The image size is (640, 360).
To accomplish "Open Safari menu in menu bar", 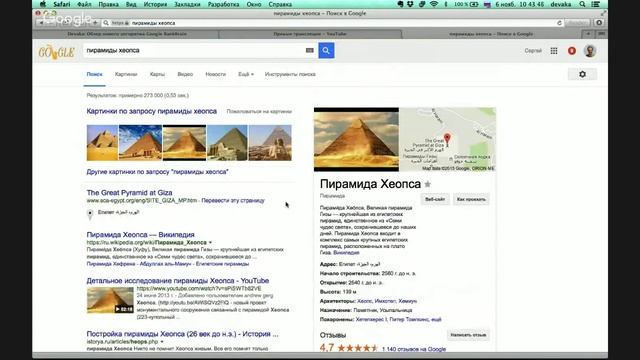I will click(x=62, y=4).
